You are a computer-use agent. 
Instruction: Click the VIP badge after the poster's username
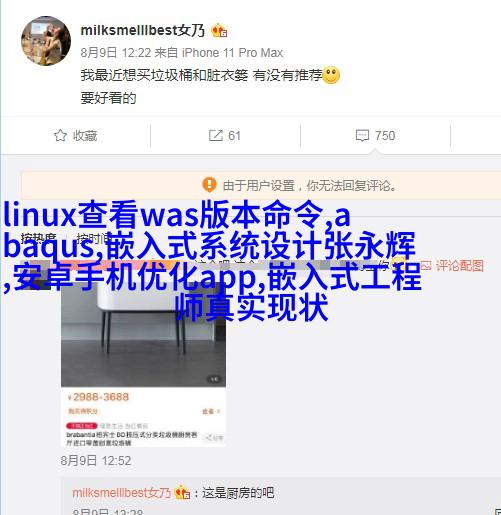coord(219,31)
